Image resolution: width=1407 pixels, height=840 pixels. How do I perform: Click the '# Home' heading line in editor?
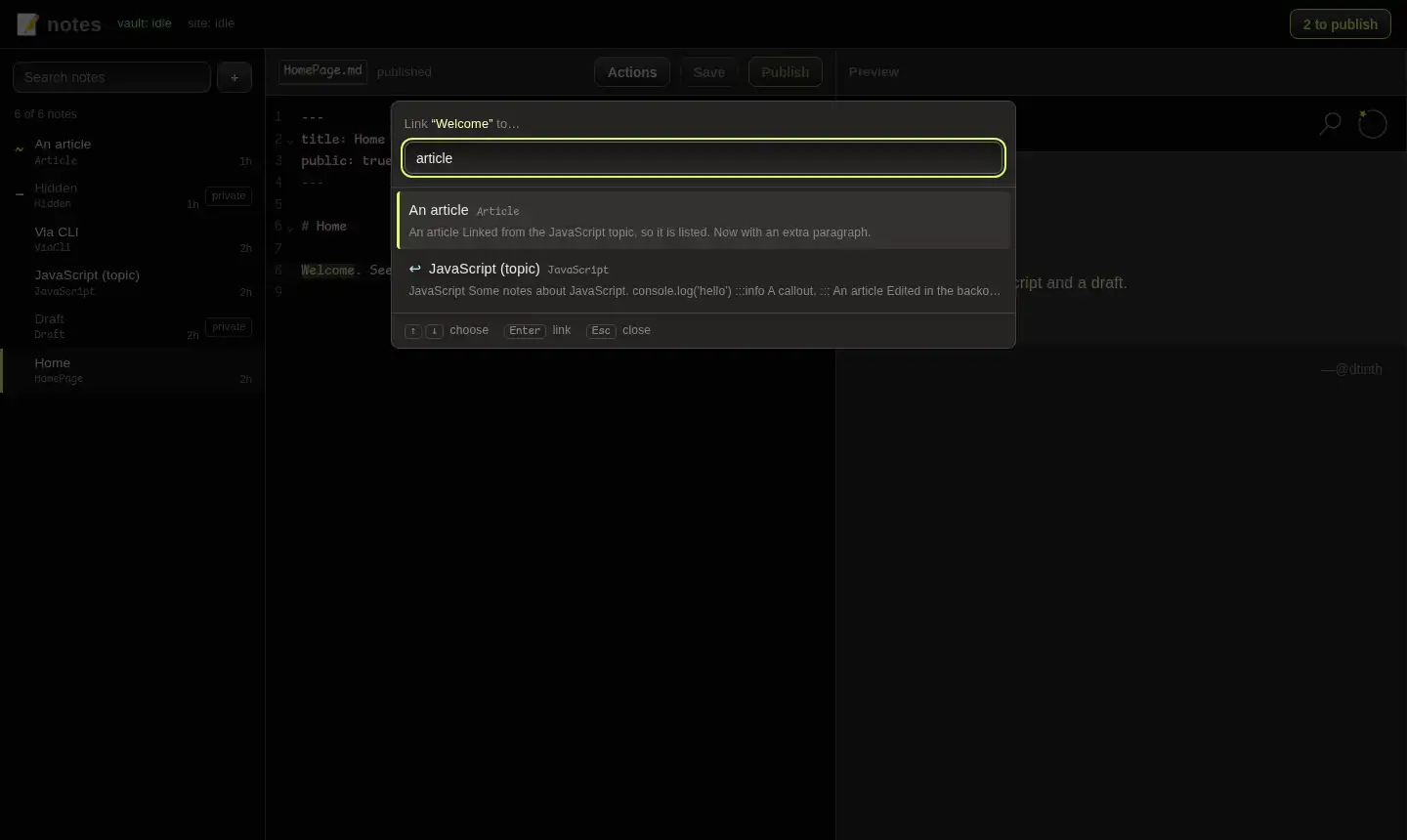click(x=323, y=227)
